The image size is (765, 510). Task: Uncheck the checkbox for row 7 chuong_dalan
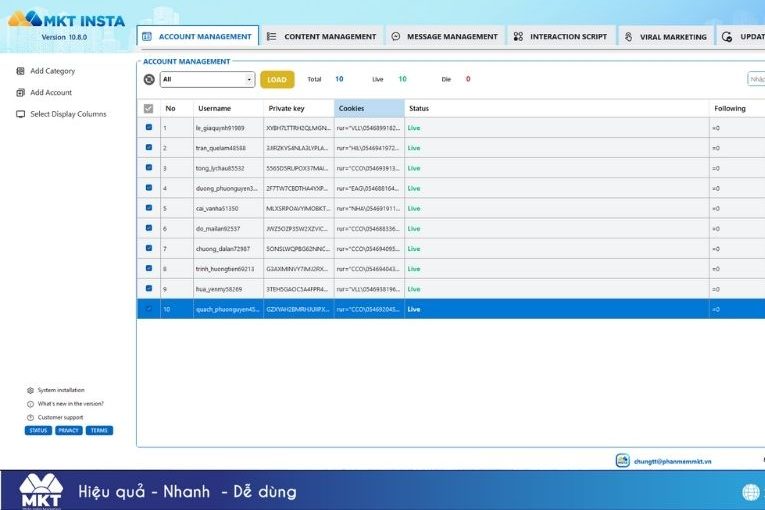tap(149, 248)
